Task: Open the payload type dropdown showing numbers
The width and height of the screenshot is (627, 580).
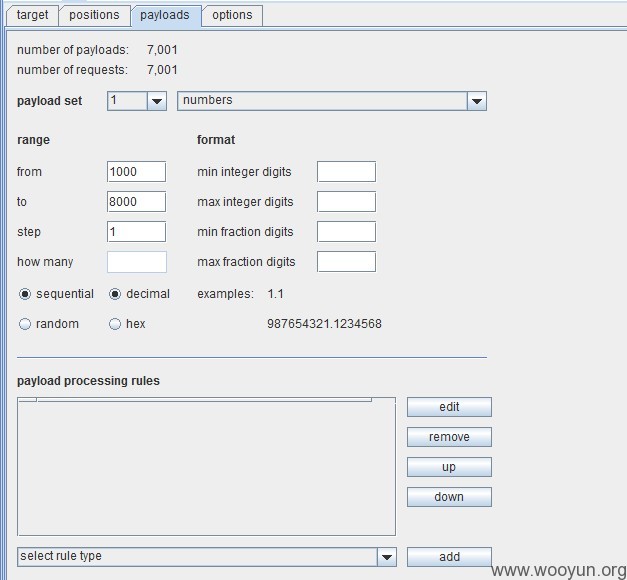Action: [x=331, y=101]
